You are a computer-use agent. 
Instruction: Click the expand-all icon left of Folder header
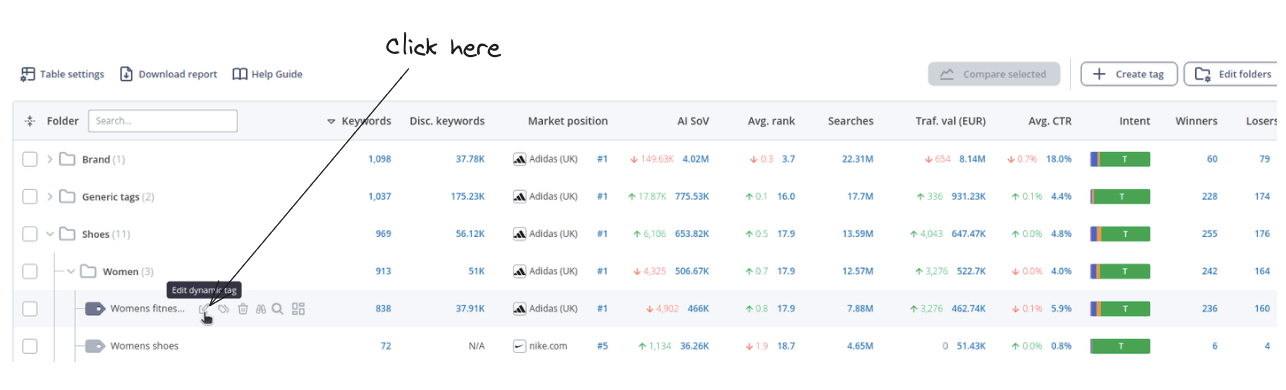pyautogui.click(x=30, y=121)
